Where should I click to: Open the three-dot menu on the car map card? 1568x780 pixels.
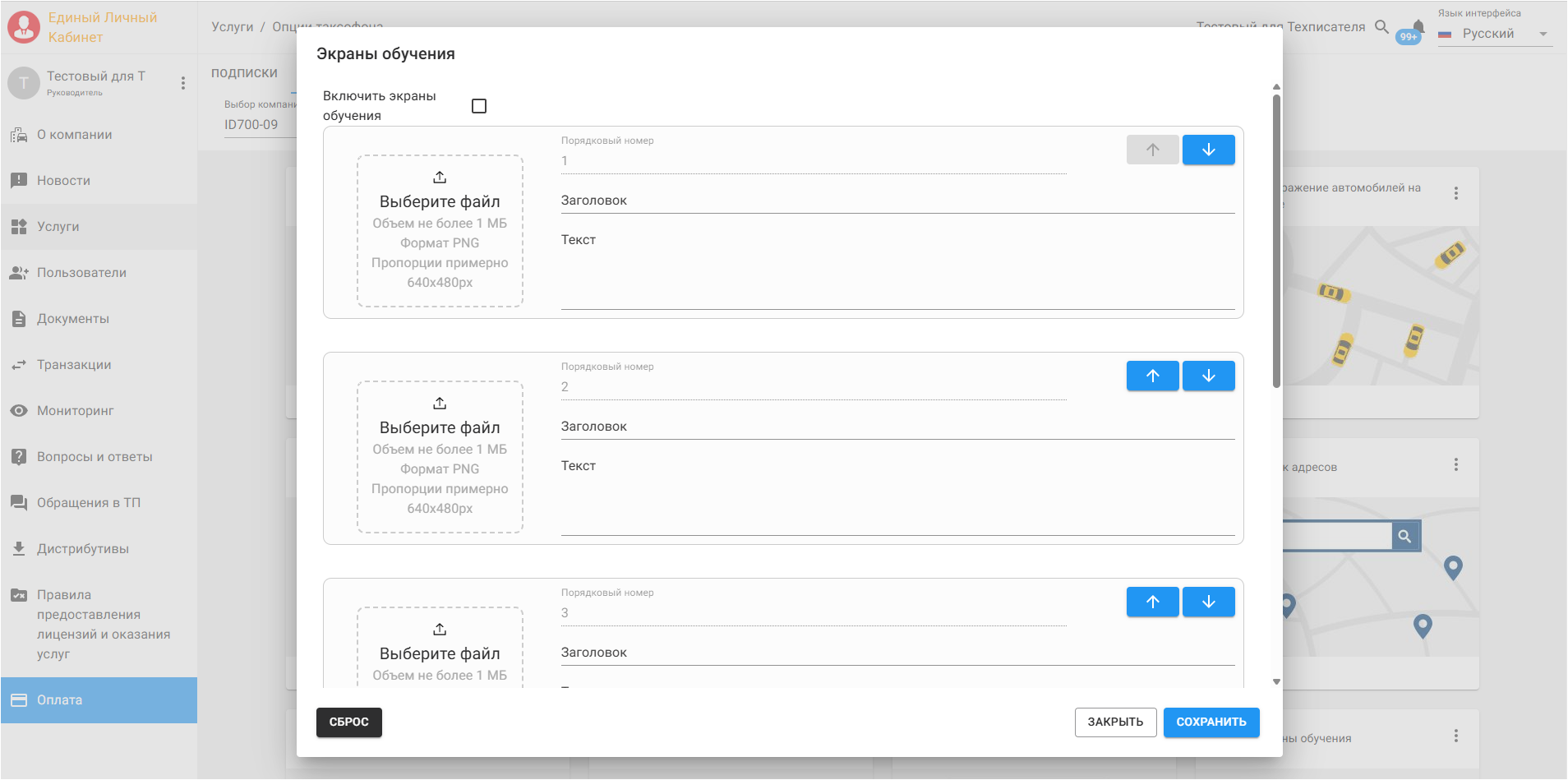pos(1455,193)
